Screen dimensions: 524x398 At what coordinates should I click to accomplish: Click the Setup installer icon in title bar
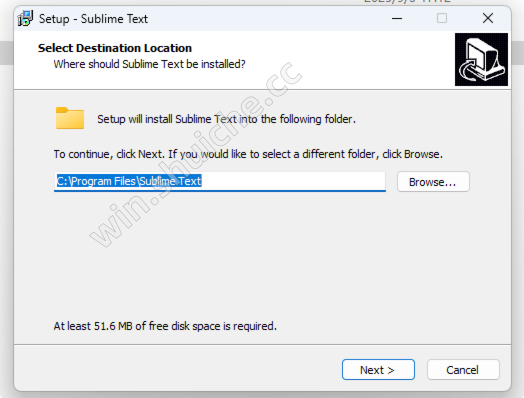pyautogui.click(x=25, y=18)
